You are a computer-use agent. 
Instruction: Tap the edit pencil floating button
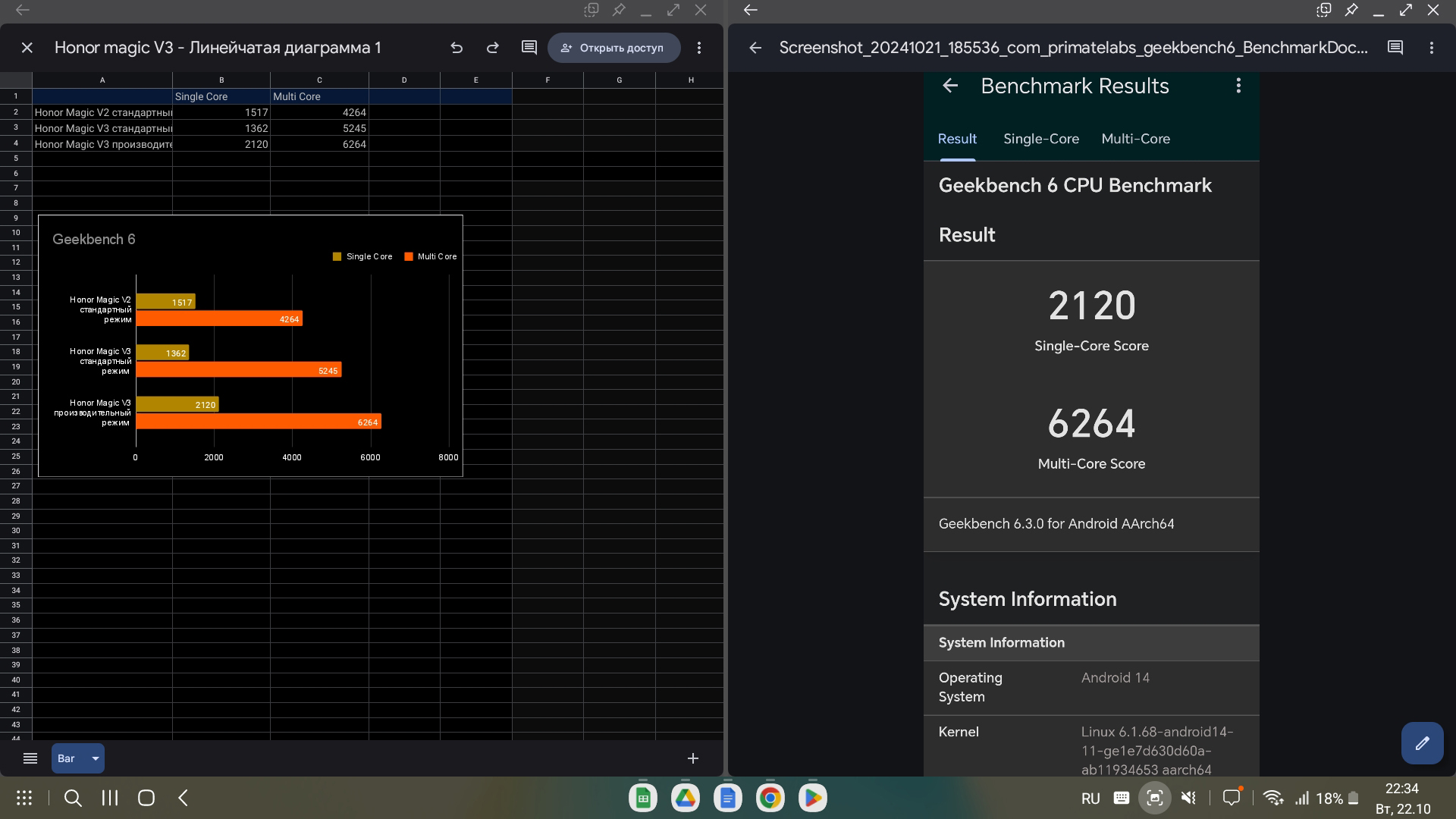1423,743
